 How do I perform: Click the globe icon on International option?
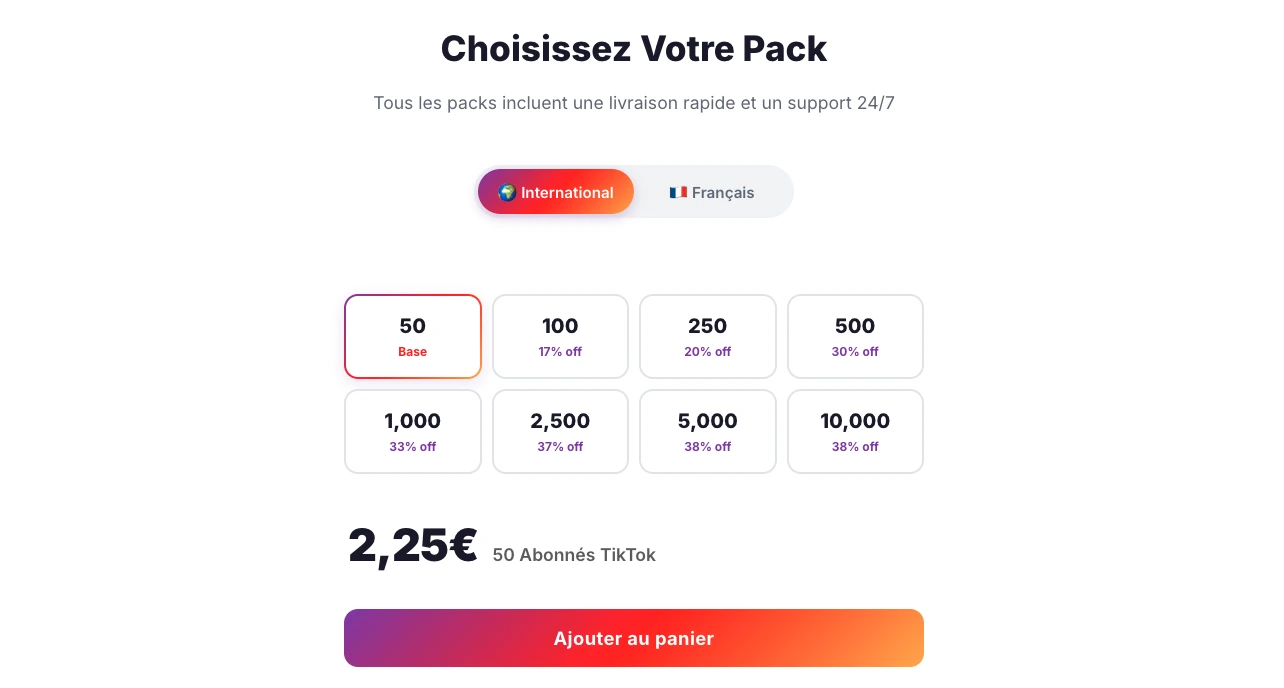[508, 193]
